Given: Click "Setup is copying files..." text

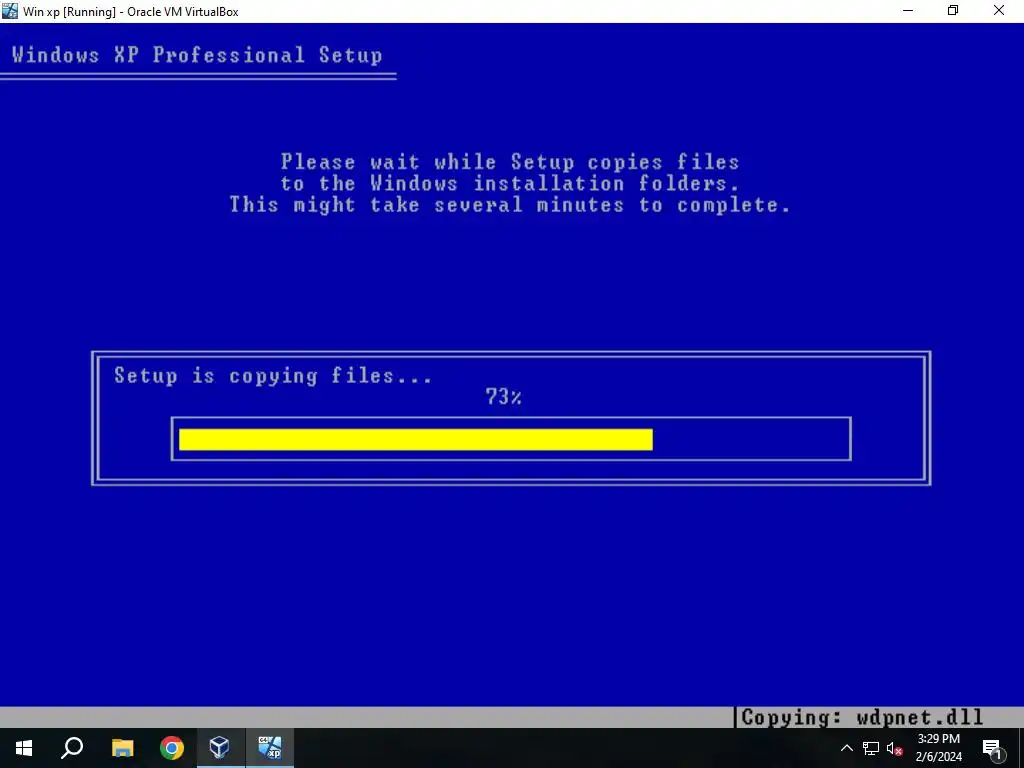Looking at the screenshot, I should point(273,376).
